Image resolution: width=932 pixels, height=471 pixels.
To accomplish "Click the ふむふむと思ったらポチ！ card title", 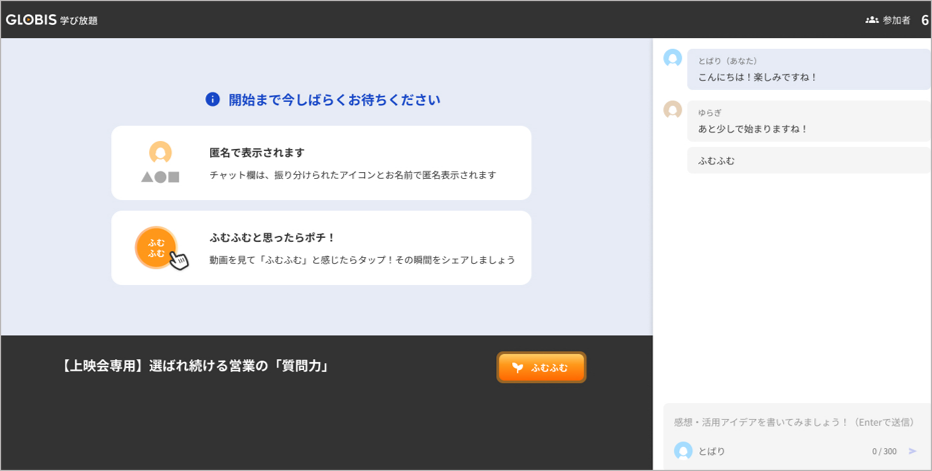I will [273, 238].
